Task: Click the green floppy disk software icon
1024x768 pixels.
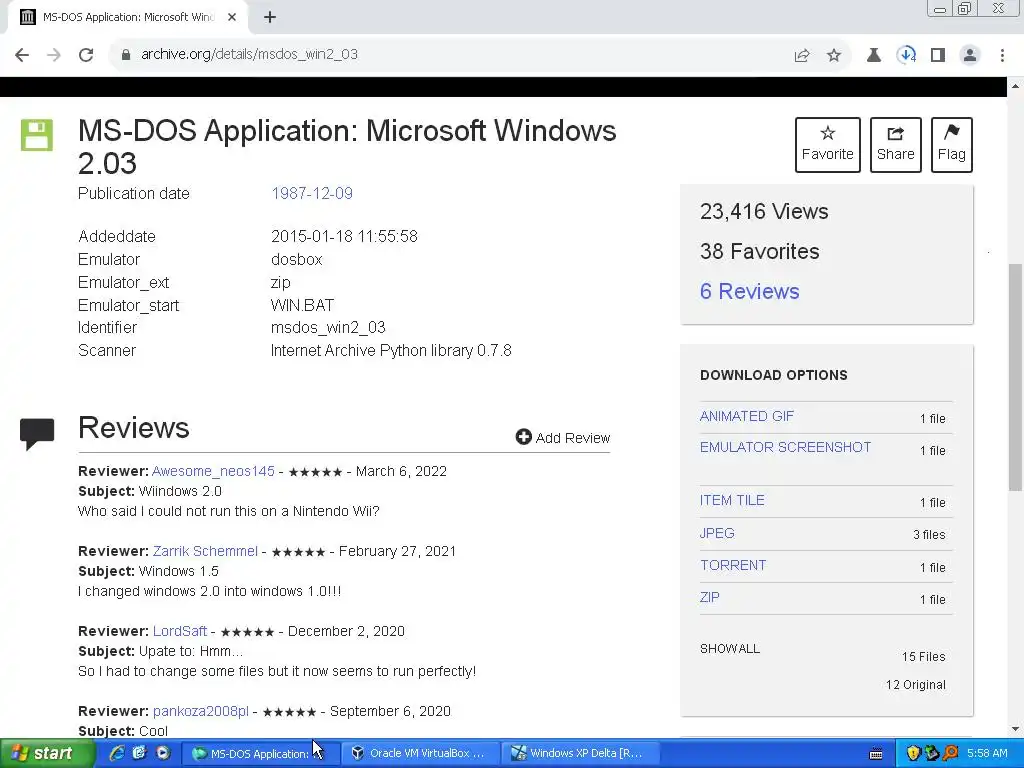Action: coord(37,135)
